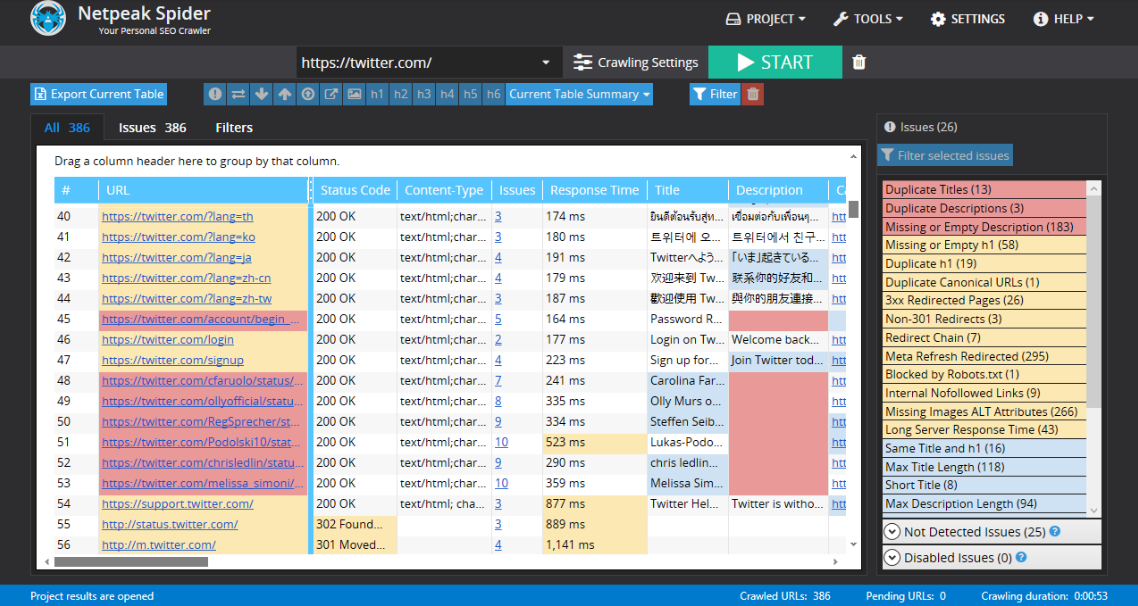The height and width of the screenshot is (606, 1138).
Task: Click Filter selected issues button
Action: pyautogui.click(x=945, y=155)
